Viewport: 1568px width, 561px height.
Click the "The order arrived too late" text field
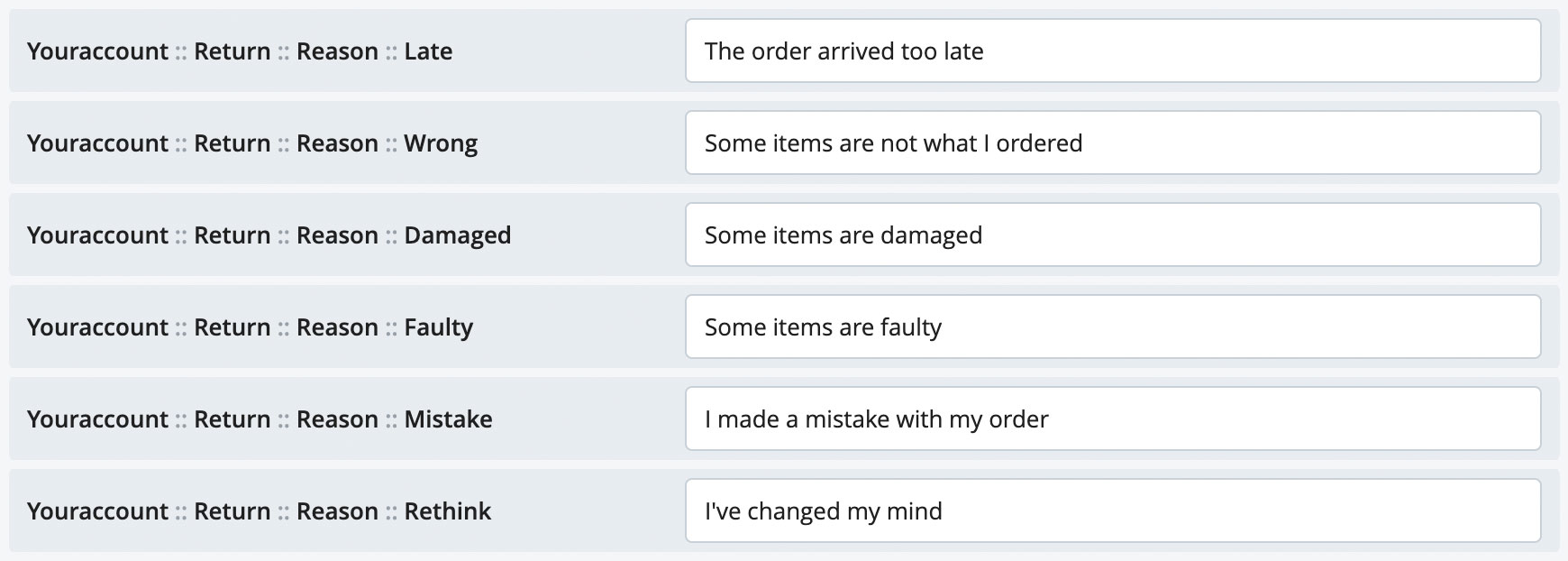click(x=1112, y=51)
